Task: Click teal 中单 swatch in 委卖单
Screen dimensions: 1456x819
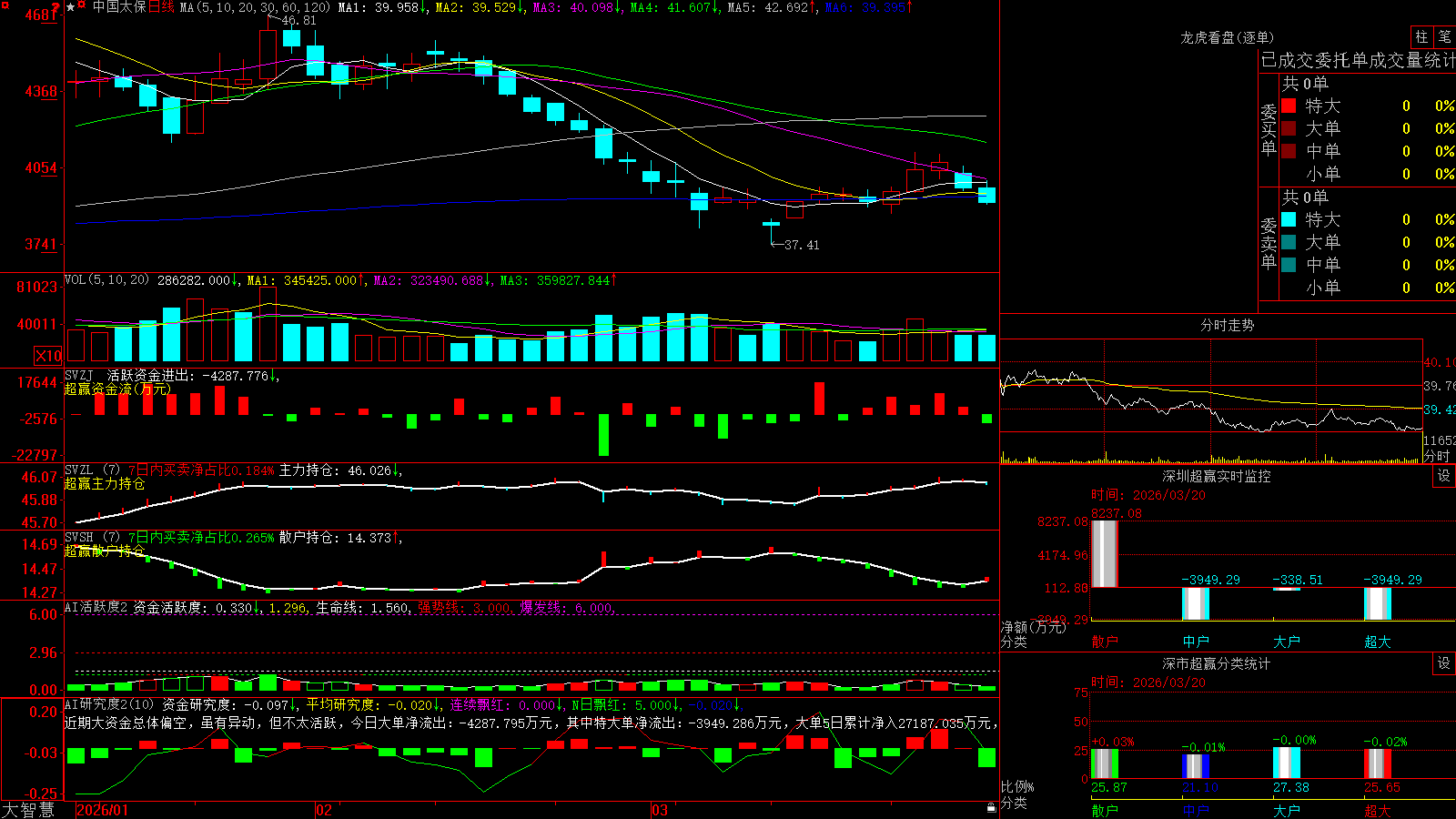Action: (1289, 265)
